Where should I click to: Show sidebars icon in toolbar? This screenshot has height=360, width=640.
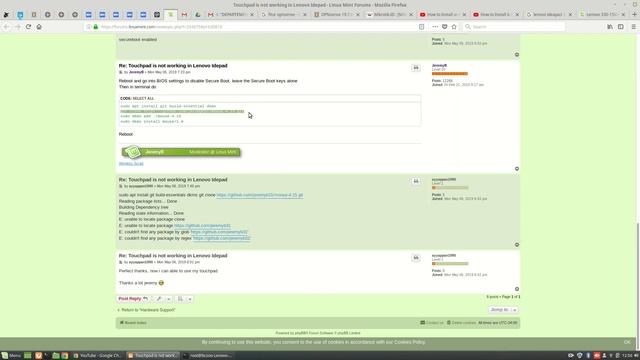621,27
